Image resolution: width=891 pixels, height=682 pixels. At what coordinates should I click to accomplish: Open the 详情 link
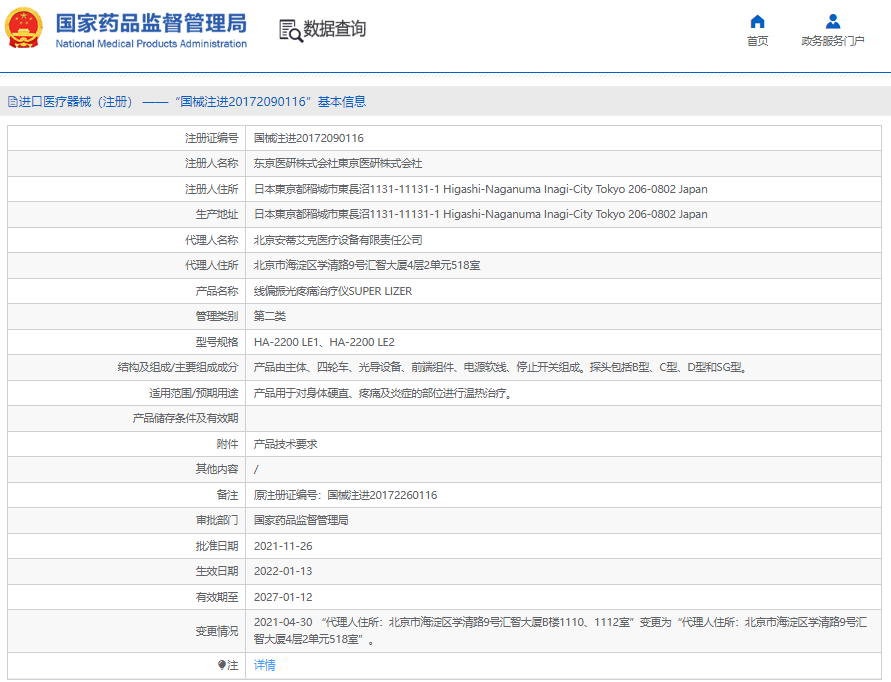click(x=264, y=664)
